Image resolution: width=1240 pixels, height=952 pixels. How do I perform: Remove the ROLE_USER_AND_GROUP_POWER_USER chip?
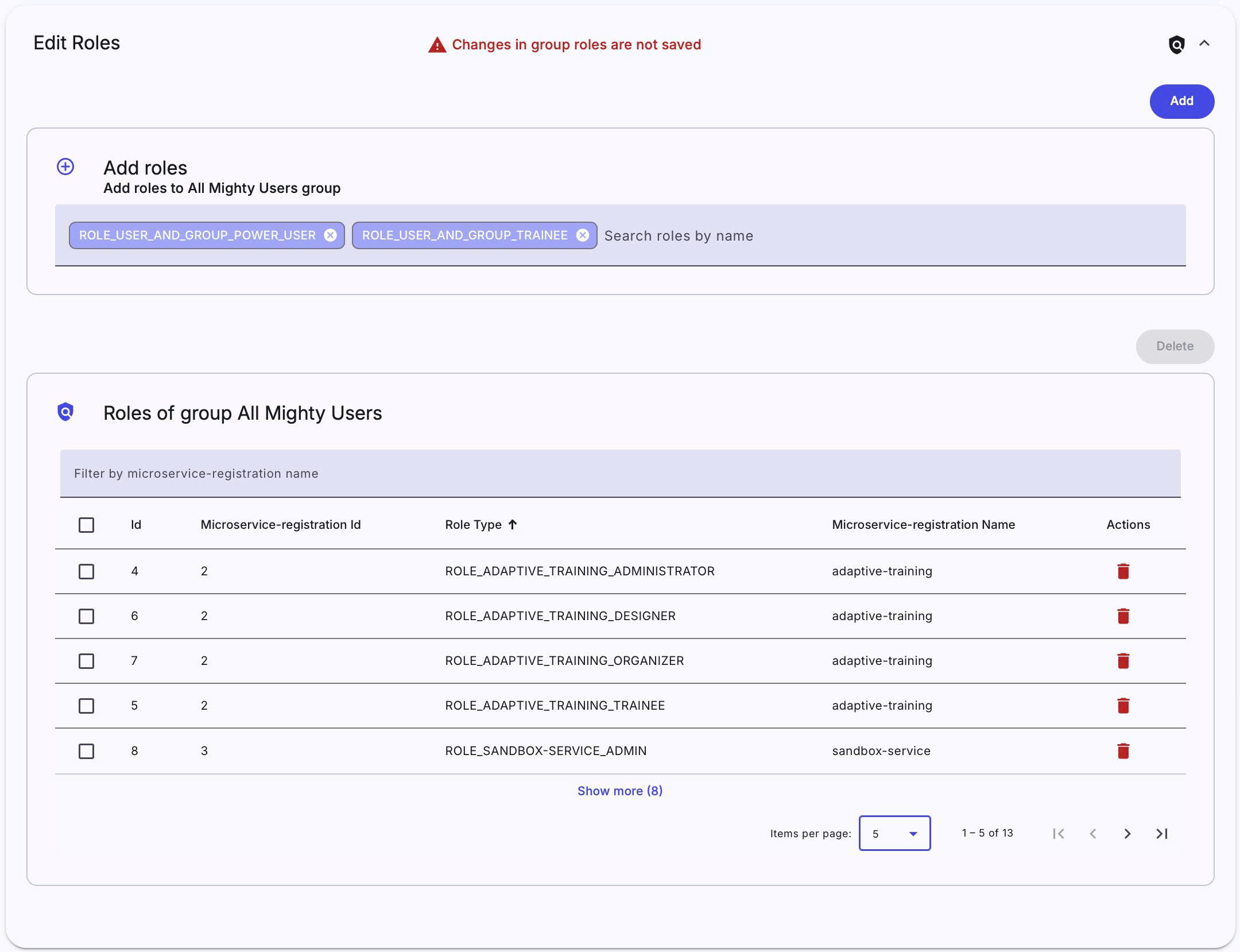(330, 235)
